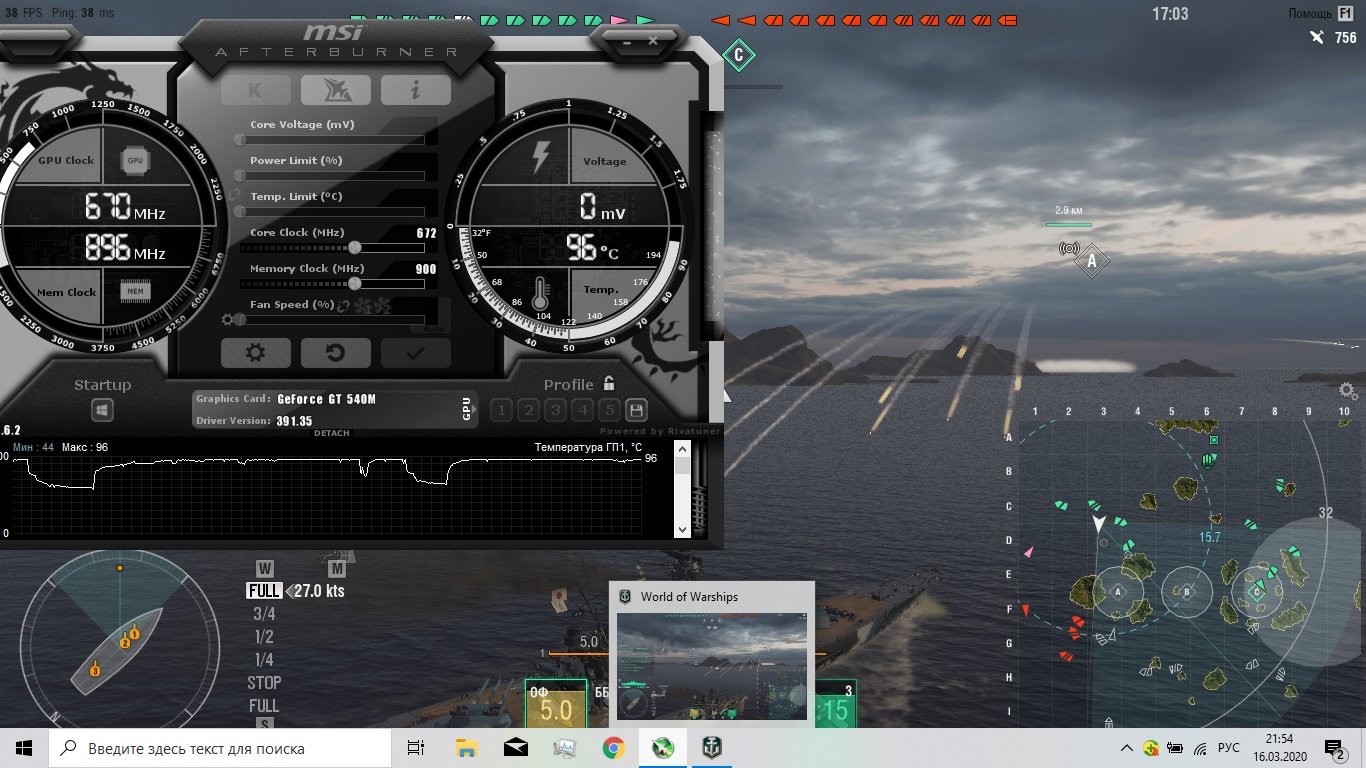1366x768 pixels.
Task: Open Google Chrome from taskbar
Action: click(x=614, y=748)
